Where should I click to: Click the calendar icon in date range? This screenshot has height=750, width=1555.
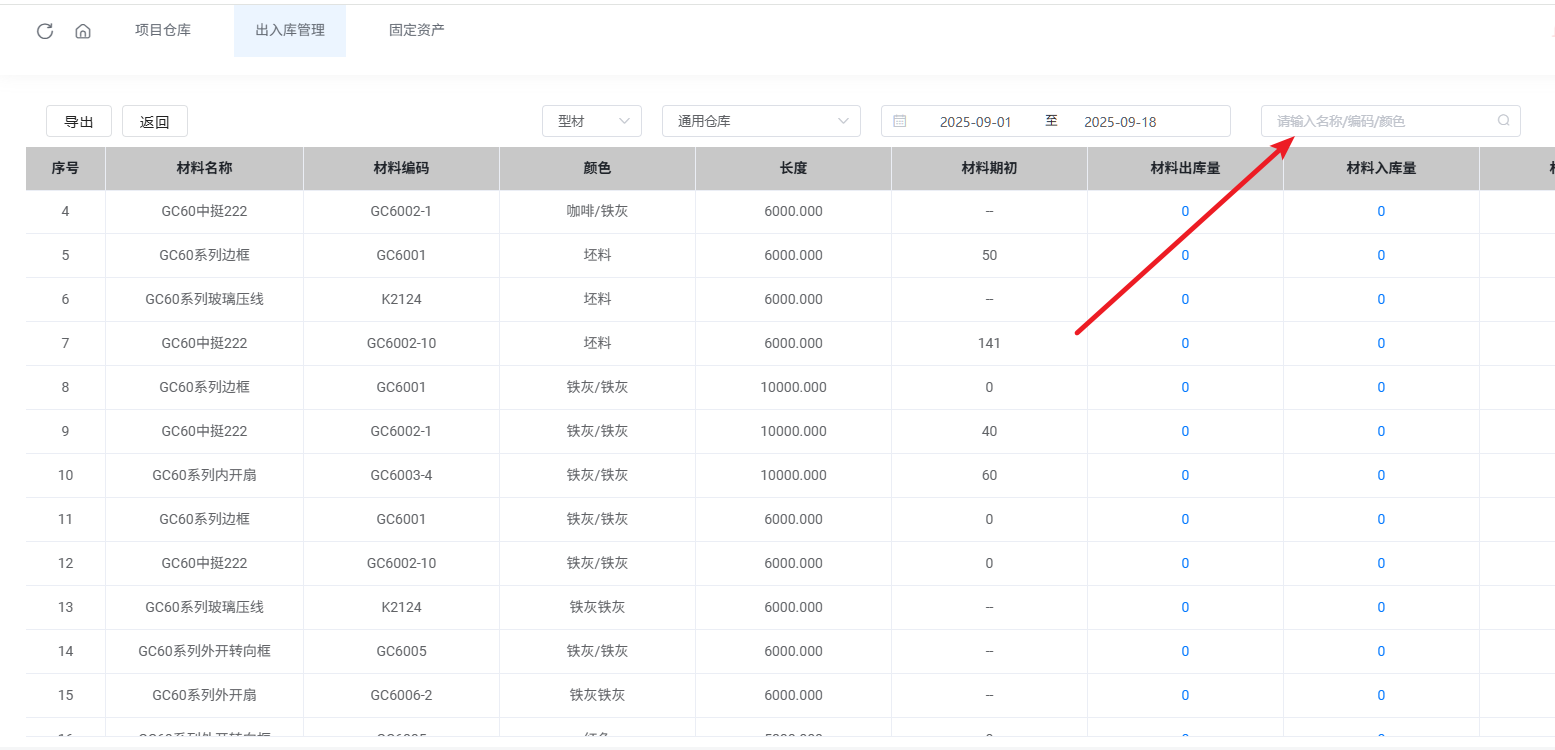click(899, 121)
